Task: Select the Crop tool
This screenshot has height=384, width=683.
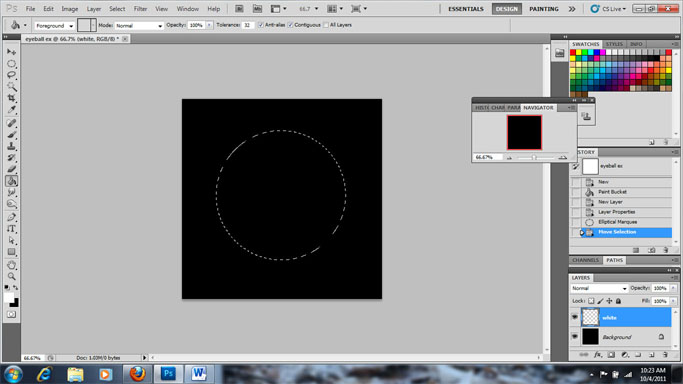Action: click(11, 98)
